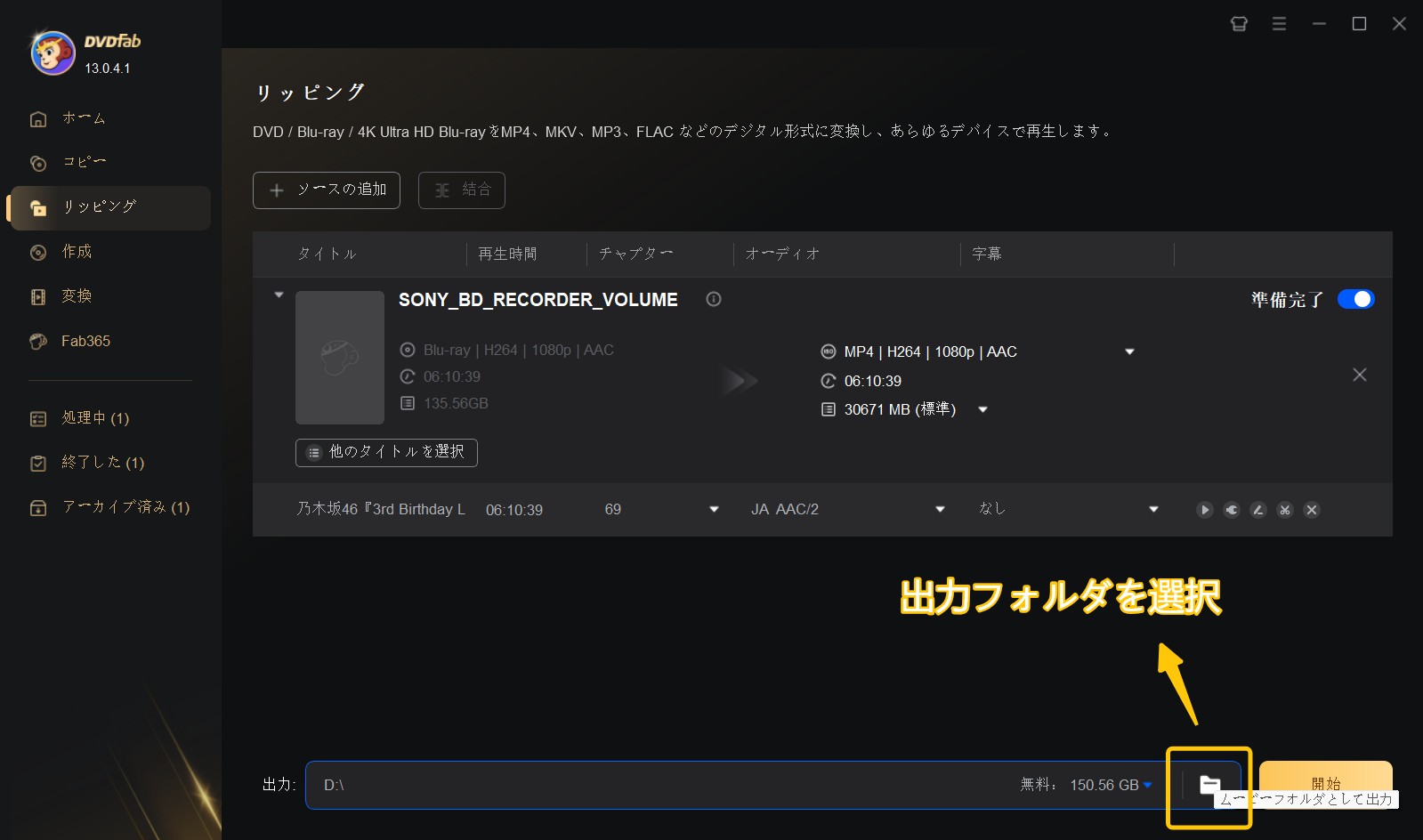Viewport: 1423px width, 840px height.
Task: Open the free space 150.56 GB dropdown
Action: pyautogui.click(x=1147, y=785)
